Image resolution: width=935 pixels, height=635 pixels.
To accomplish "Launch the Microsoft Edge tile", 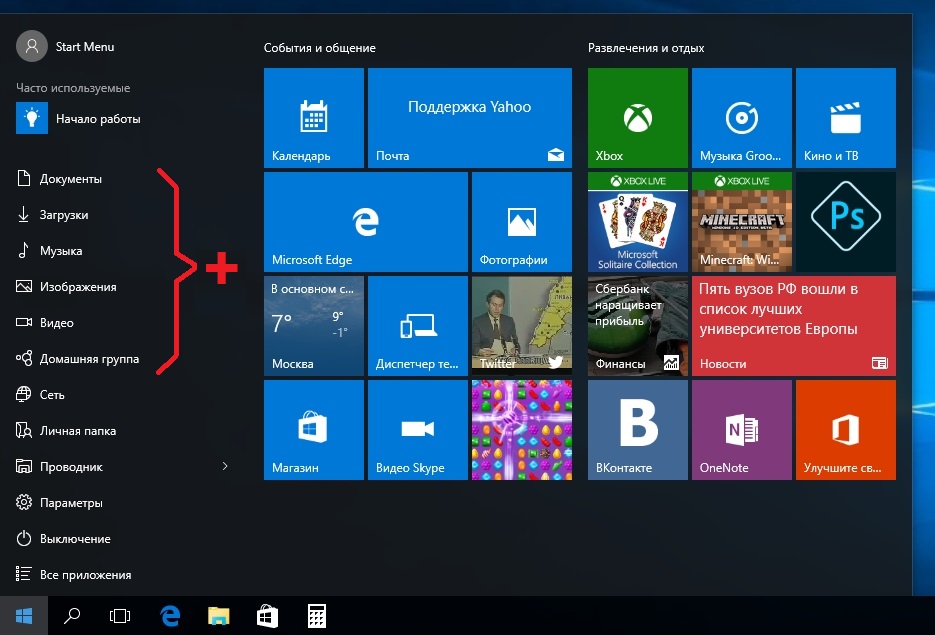I will click(366, 222).
